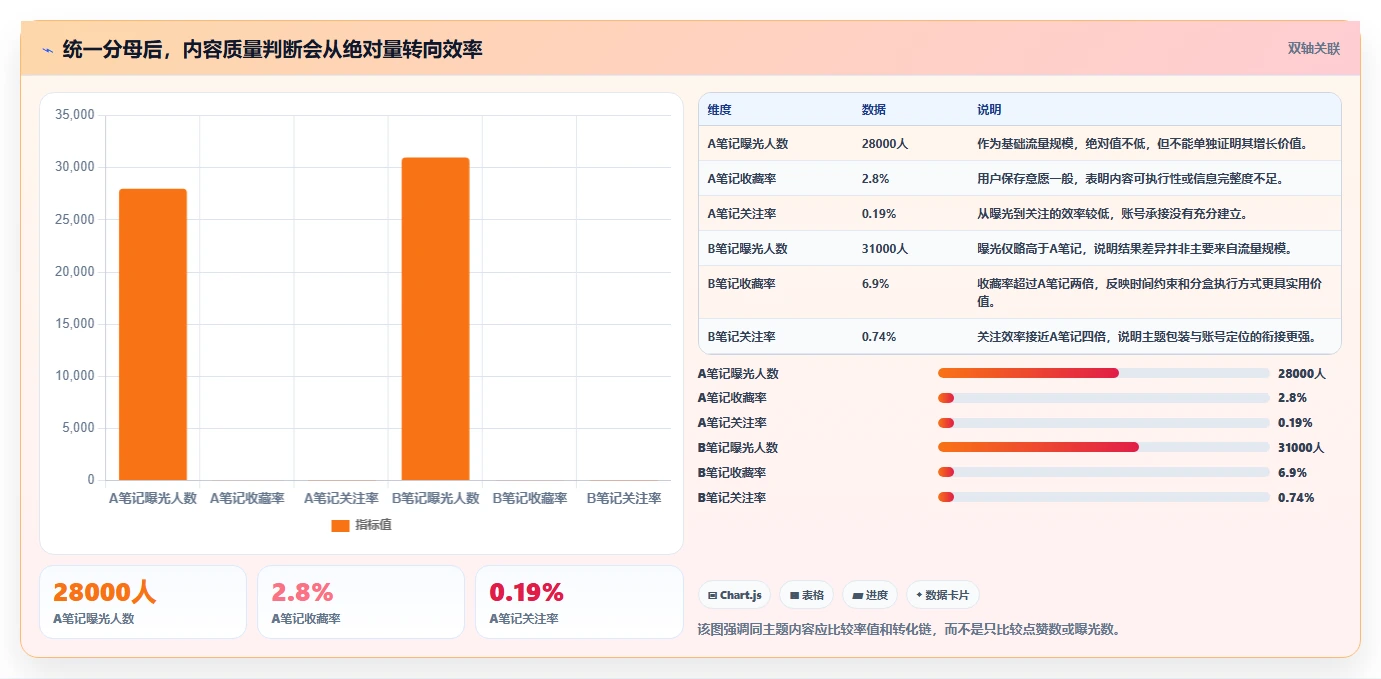The width and height of the screenshot is (1381, 679).
Task: Select the 进度 tag pill
Action: pyautogui.click(x=870, y=595)
